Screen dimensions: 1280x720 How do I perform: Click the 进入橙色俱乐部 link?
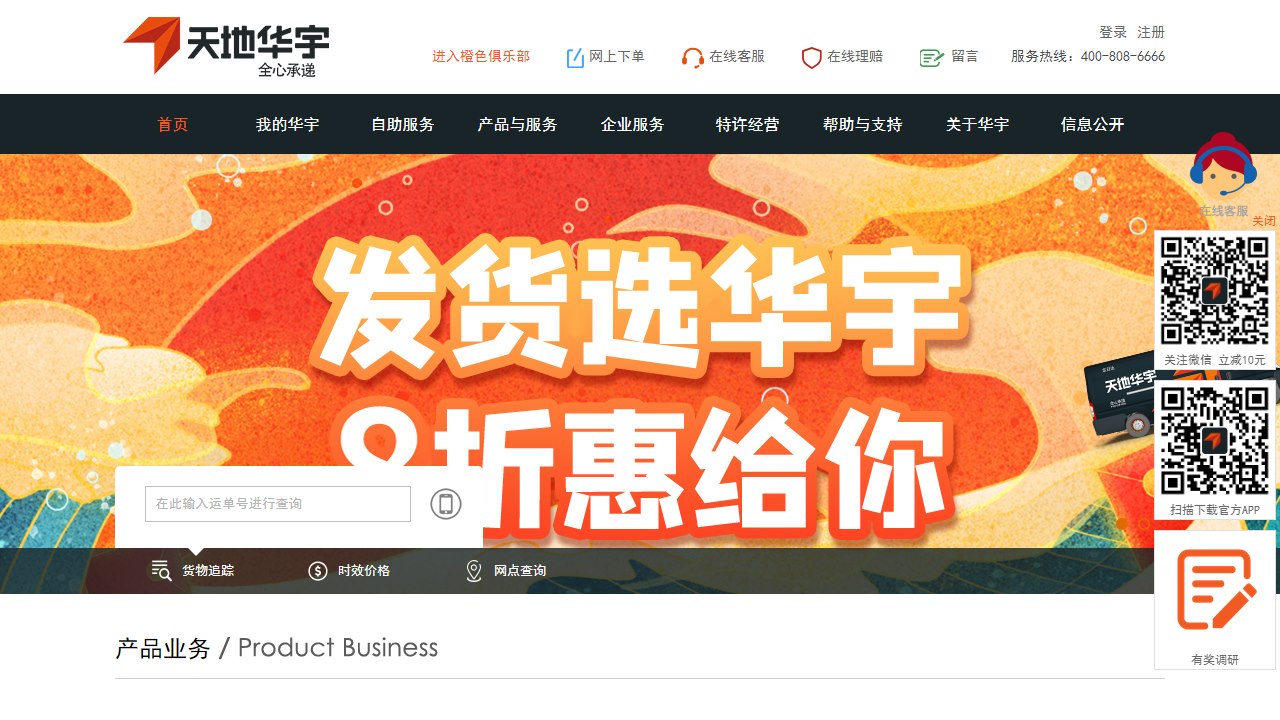pos(481,57)
